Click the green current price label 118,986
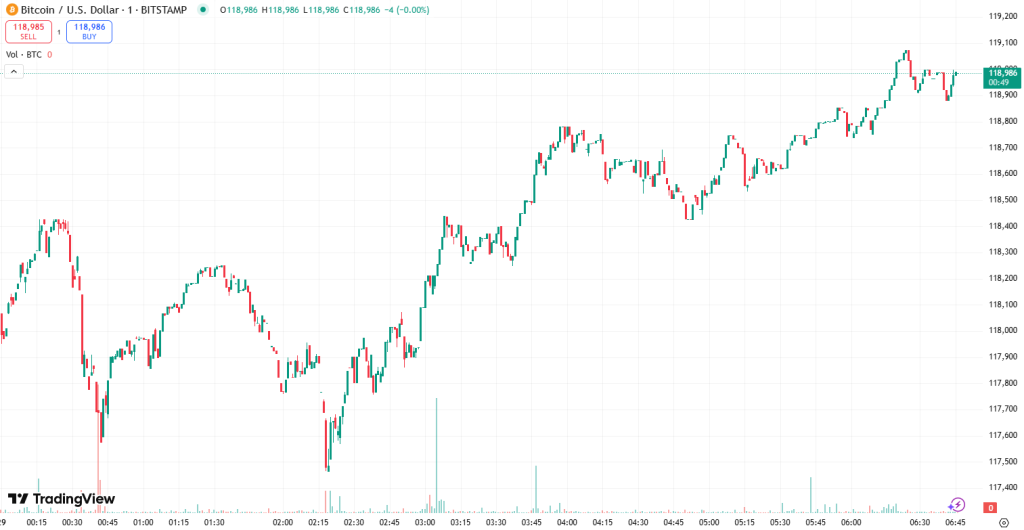 (x=1002, y=73)
